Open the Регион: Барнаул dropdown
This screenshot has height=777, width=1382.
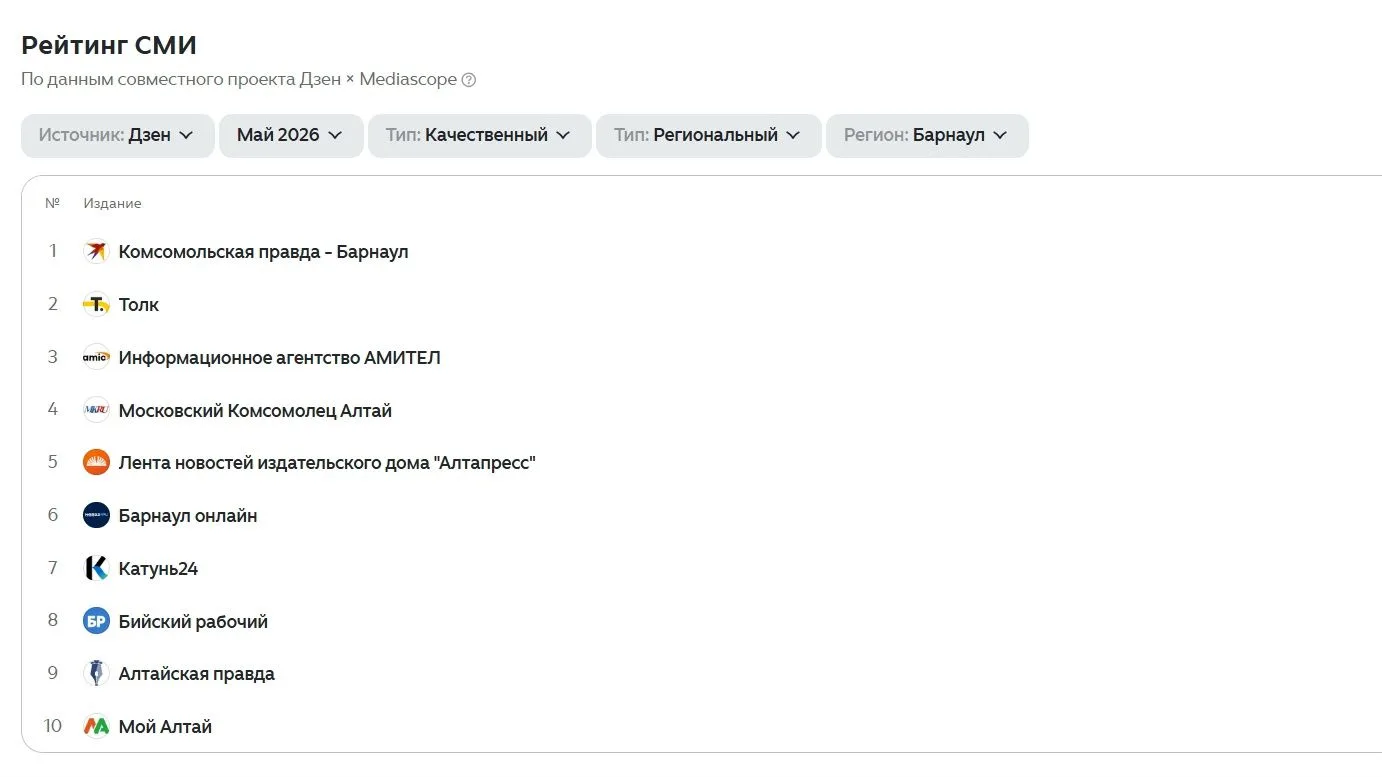pos(927,136)
